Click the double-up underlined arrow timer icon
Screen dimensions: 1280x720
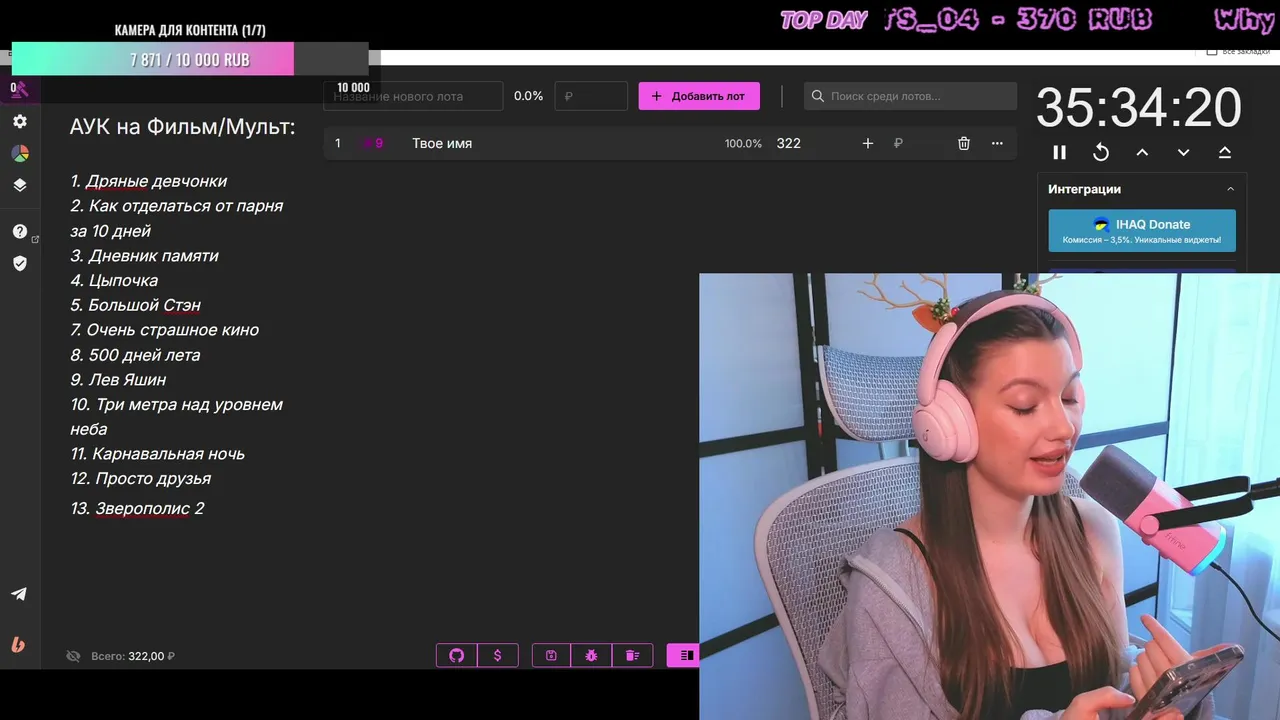[x=1225, y=152]
